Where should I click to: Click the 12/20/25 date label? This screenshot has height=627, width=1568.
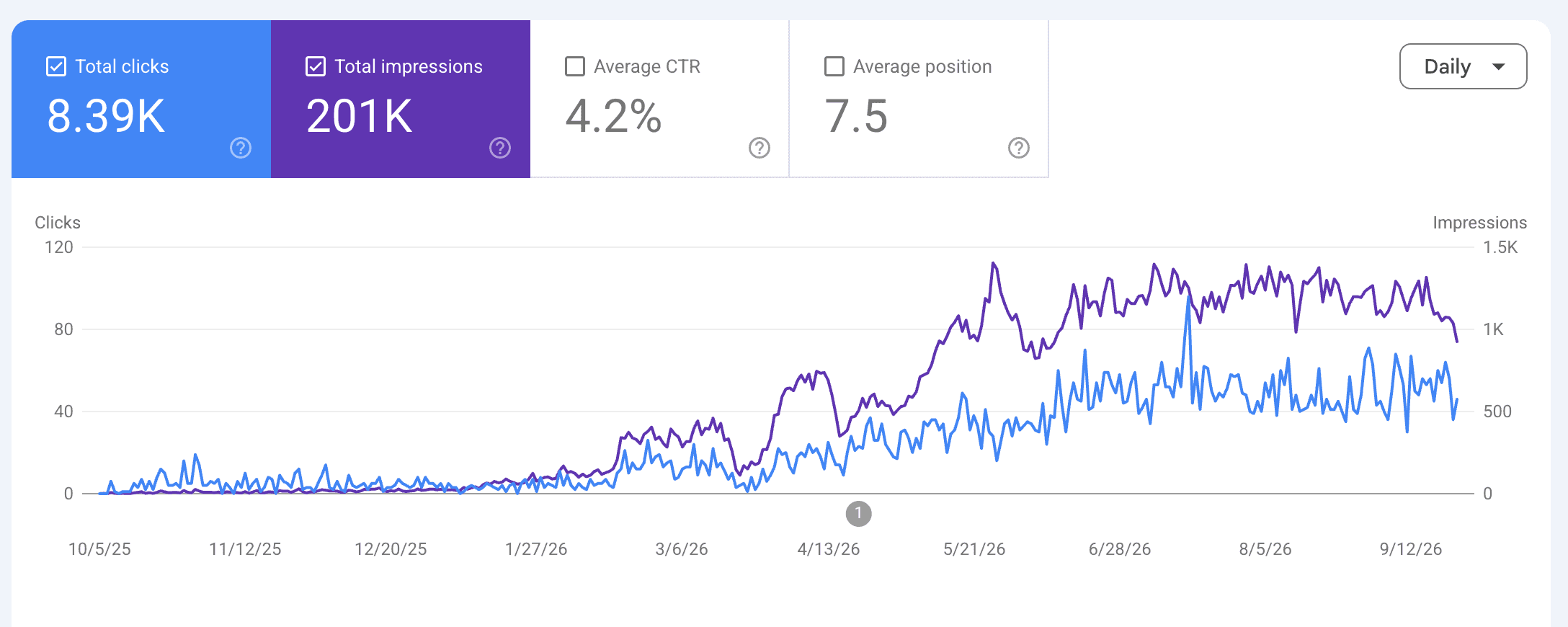point(391,549)
